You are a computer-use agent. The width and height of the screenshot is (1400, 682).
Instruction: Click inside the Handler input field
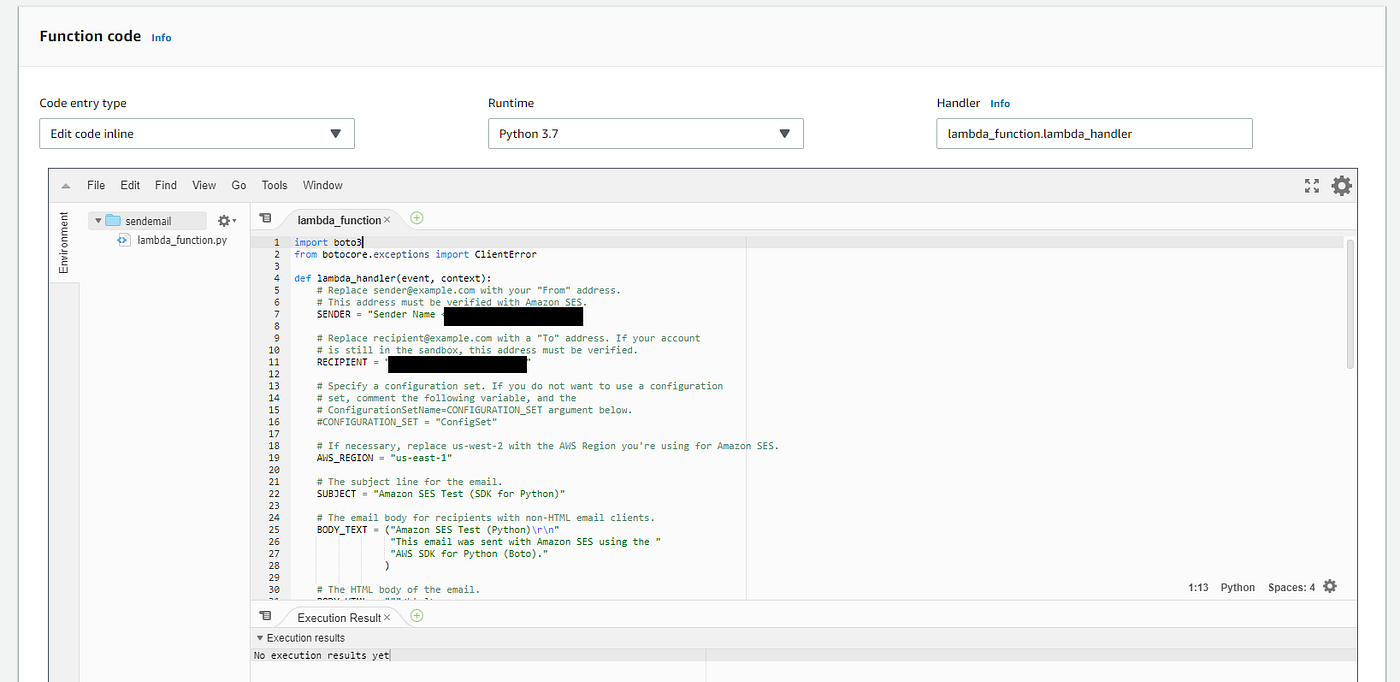click(1093, 133)
